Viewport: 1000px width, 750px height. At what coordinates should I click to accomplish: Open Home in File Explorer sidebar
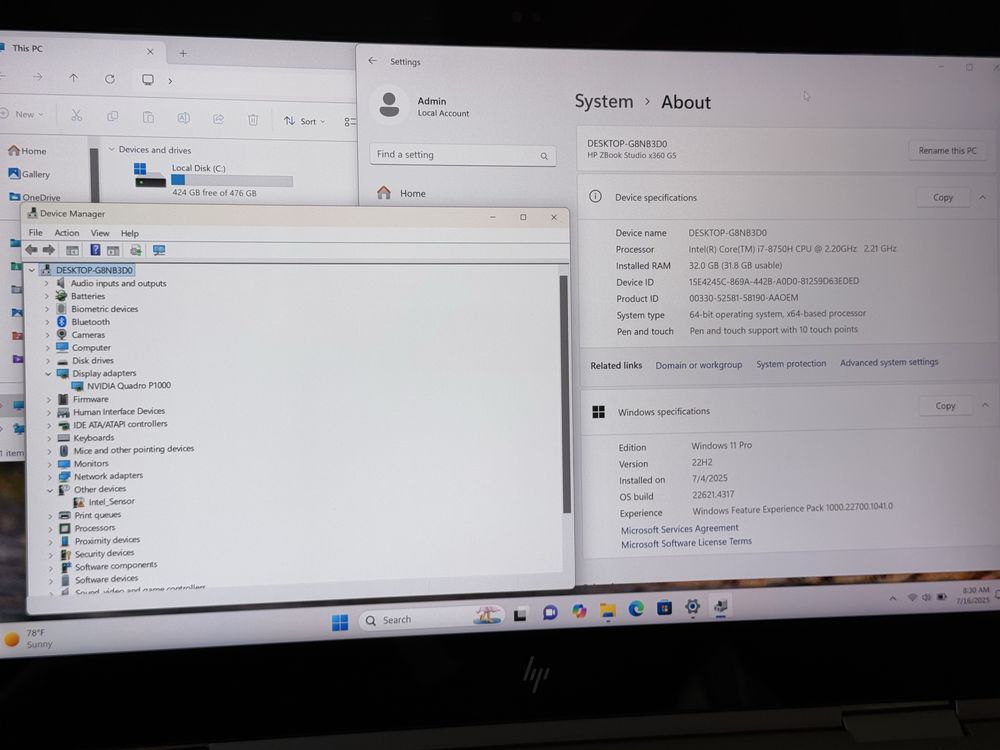coord(27,151)
